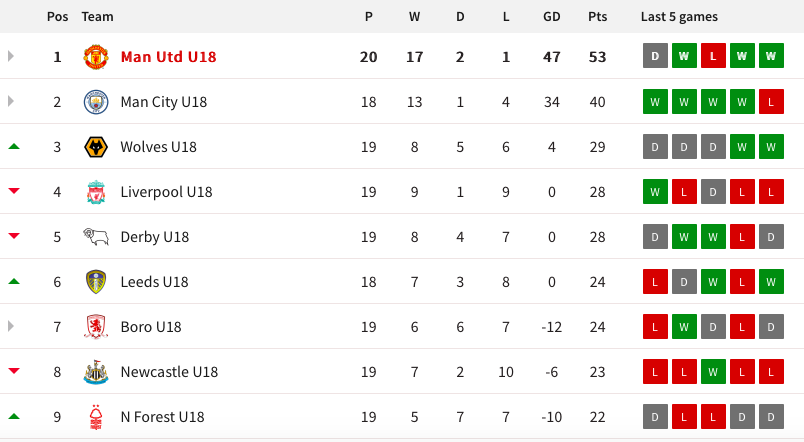Click the GD column header
Viewport: 804px width, 442px height.
point(551,17)
